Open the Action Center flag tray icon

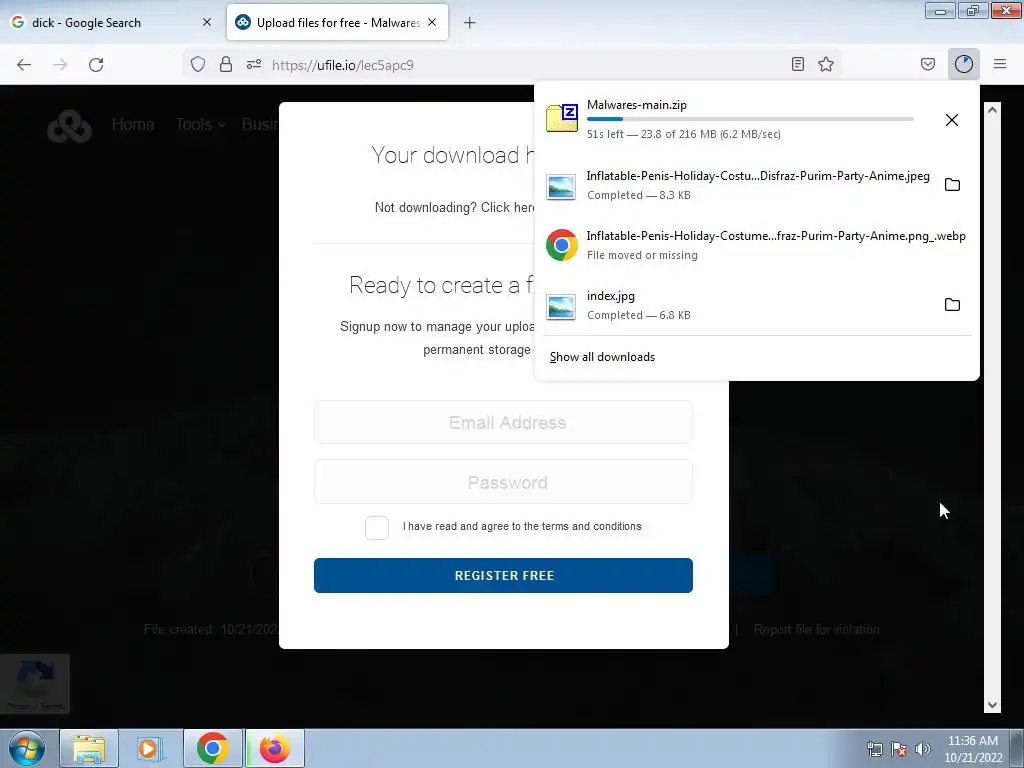coord(899,749)
